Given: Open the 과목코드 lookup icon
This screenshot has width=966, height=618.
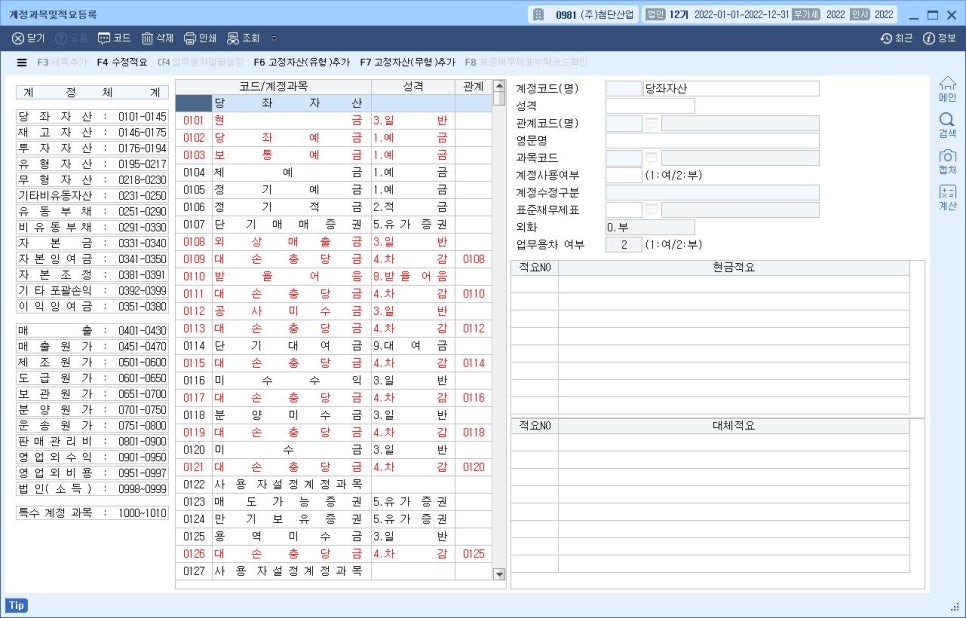Looking at the screenshot, I should click(651, 158).
